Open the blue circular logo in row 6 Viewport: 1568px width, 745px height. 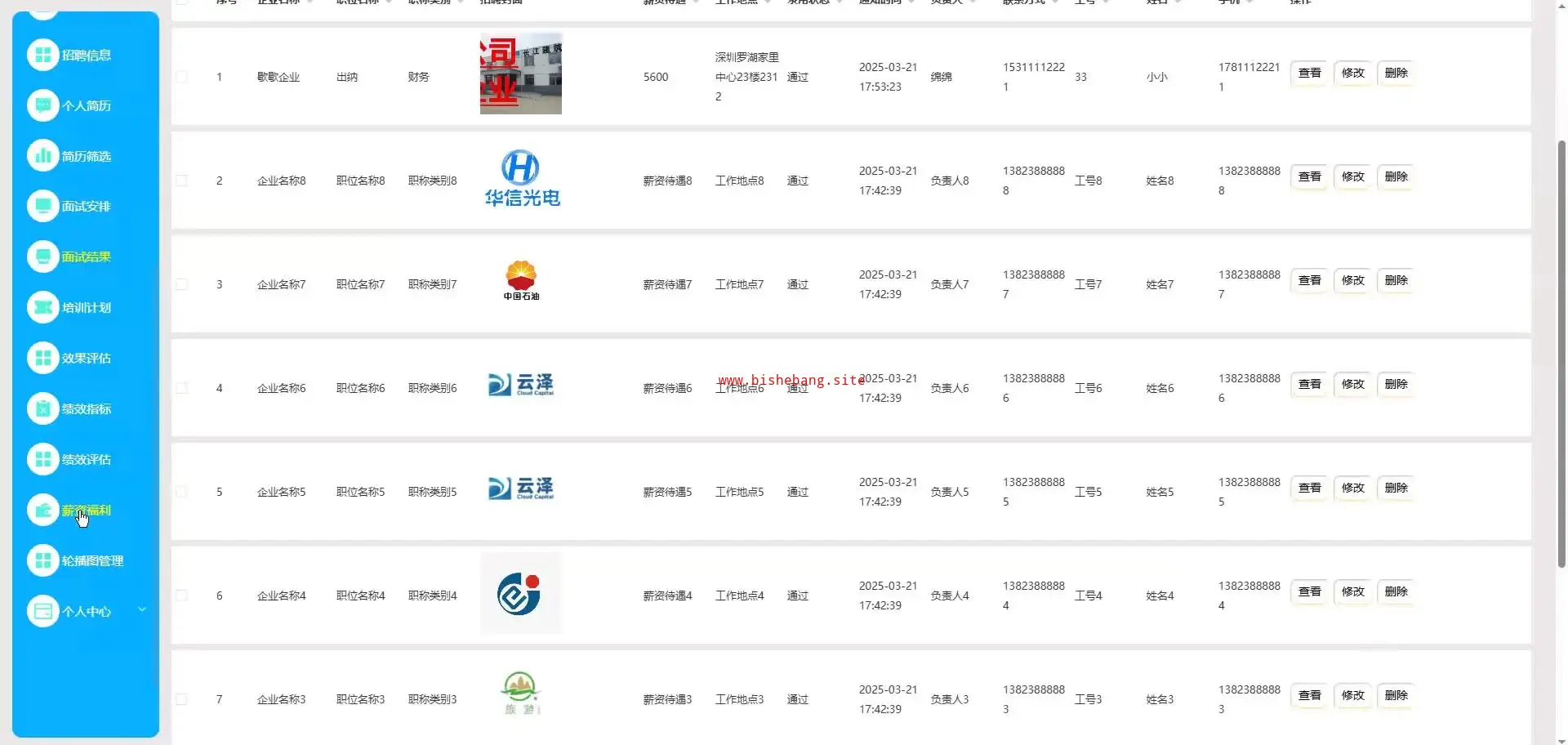coord(521,593)
